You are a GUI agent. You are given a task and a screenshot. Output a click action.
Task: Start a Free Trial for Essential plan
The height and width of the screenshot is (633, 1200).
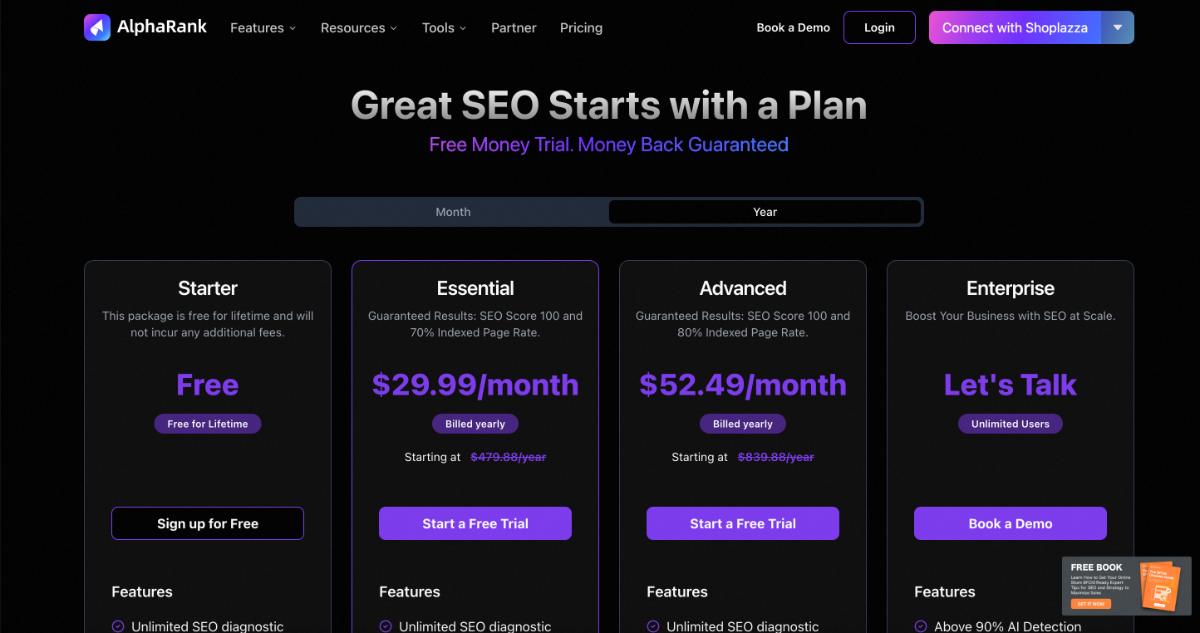click(x=475, y=523)
